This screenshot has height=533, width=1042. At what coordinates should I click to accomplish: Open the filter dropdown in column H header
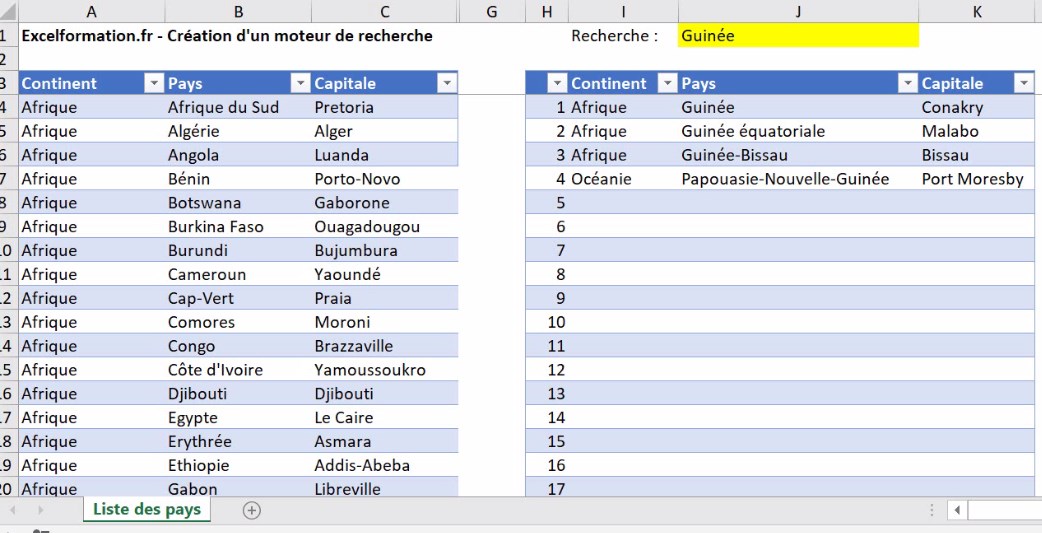coord(558,83)
